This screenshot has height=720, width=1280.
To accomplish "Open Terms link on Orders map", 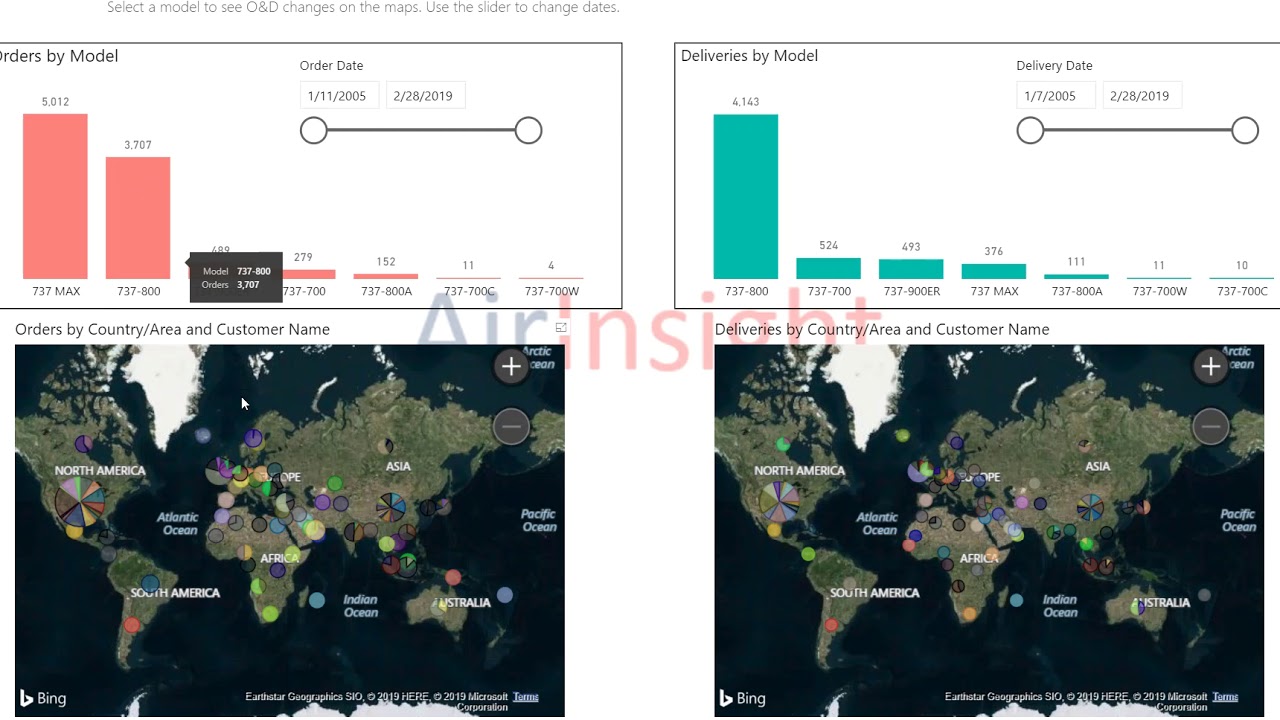I will tap(526, 697).
